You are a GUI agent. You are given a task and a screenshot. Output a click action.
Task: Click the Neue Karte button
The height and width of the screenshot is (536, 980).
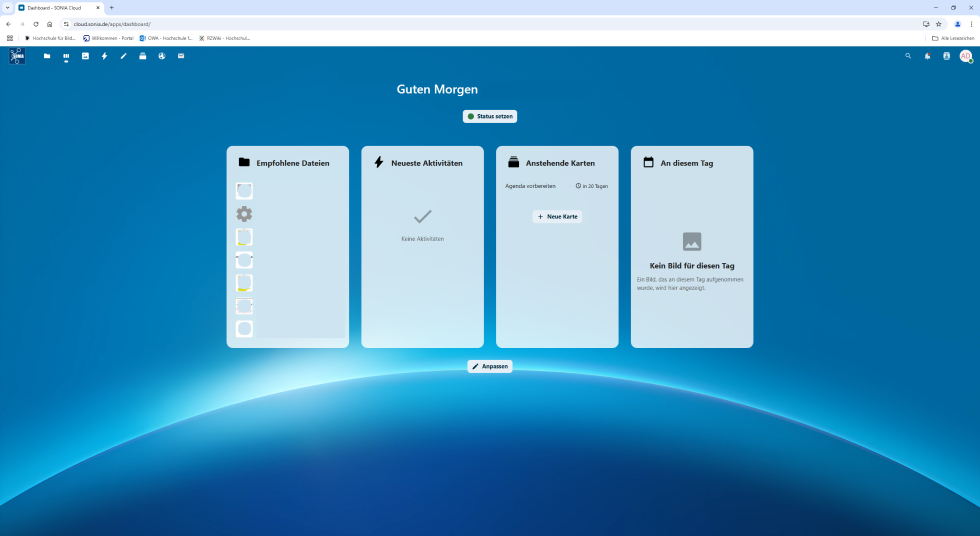point(557,216)
